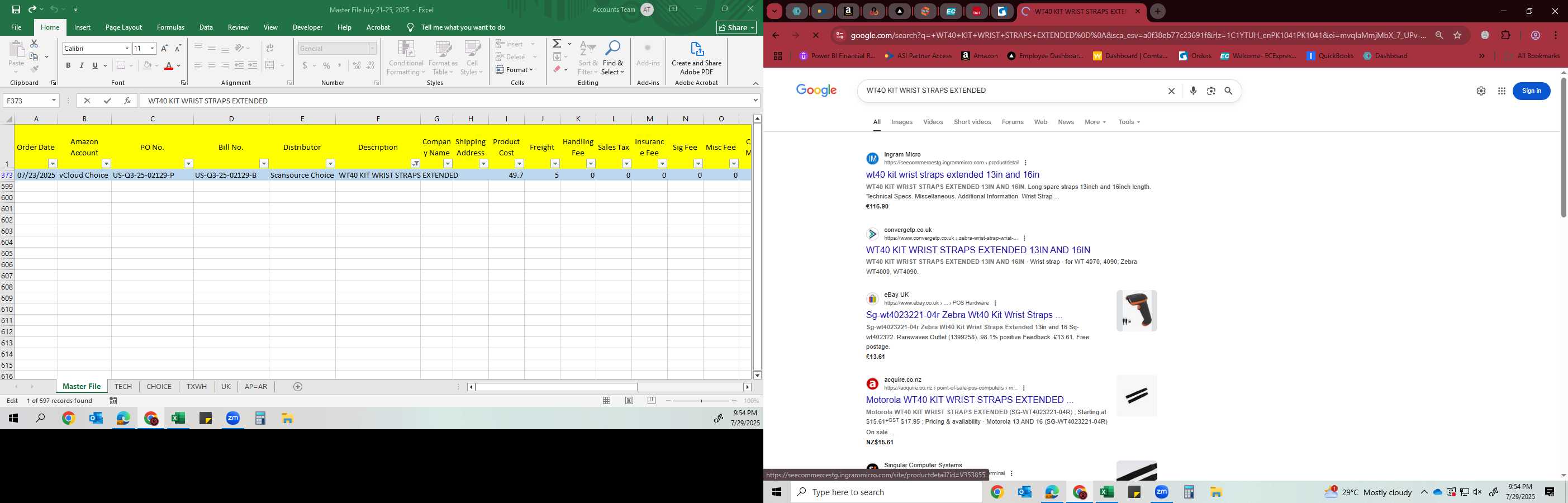Switch to Page Break Preview icon
This screenshot has width=1568, height=503.
click(x=652, y=401)
